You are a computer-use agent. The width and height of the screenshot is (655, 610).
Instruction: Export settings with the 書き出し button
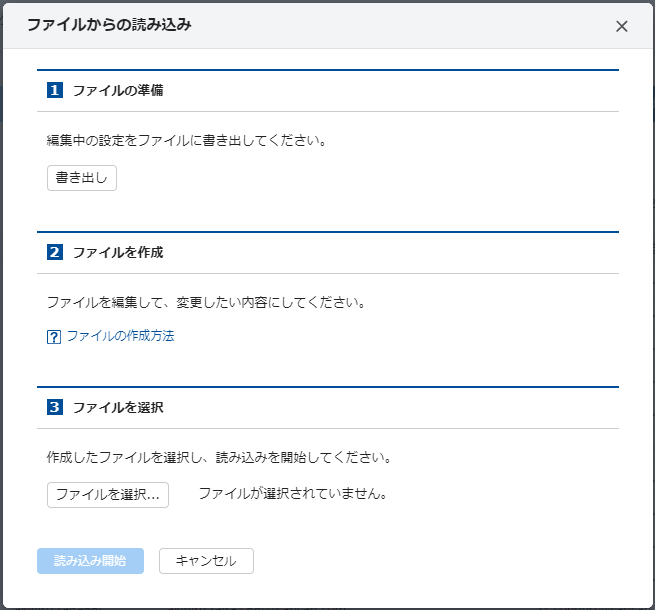point(82,178)
